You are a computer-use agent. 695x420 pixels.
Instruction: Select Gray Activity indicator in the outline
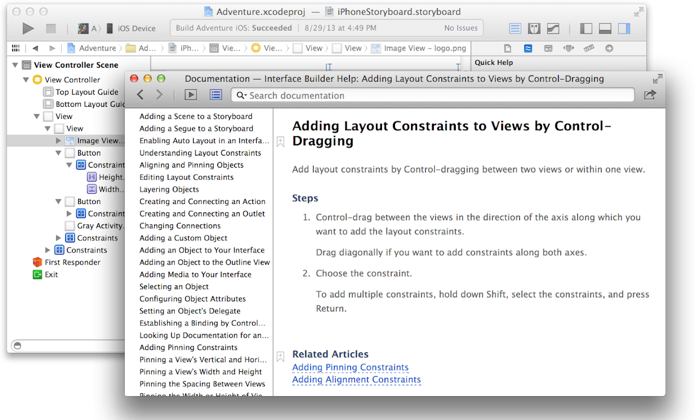pyautogui.click(x=95, y=226)
